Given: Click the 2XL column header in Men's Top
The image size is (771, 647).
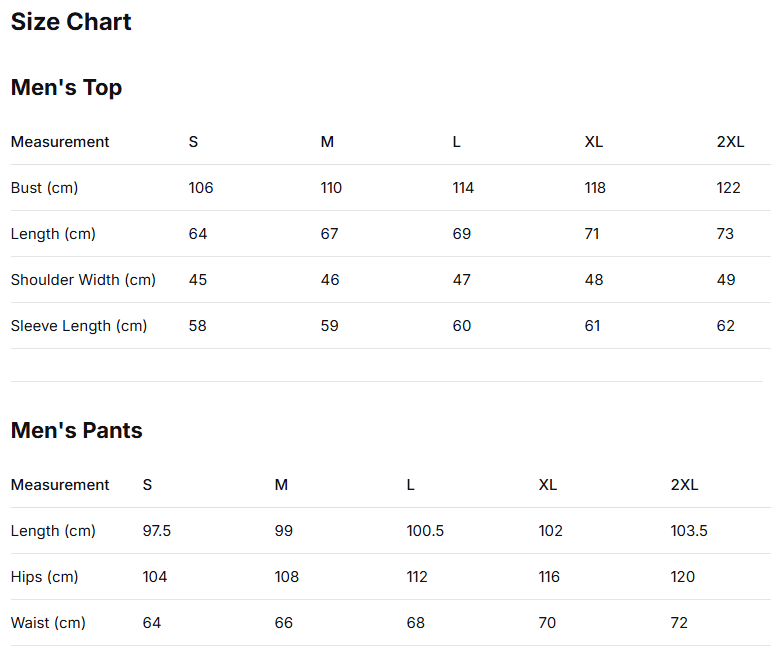Looking at the screenshot, I should pyautogui.click(x=730, y=142).
